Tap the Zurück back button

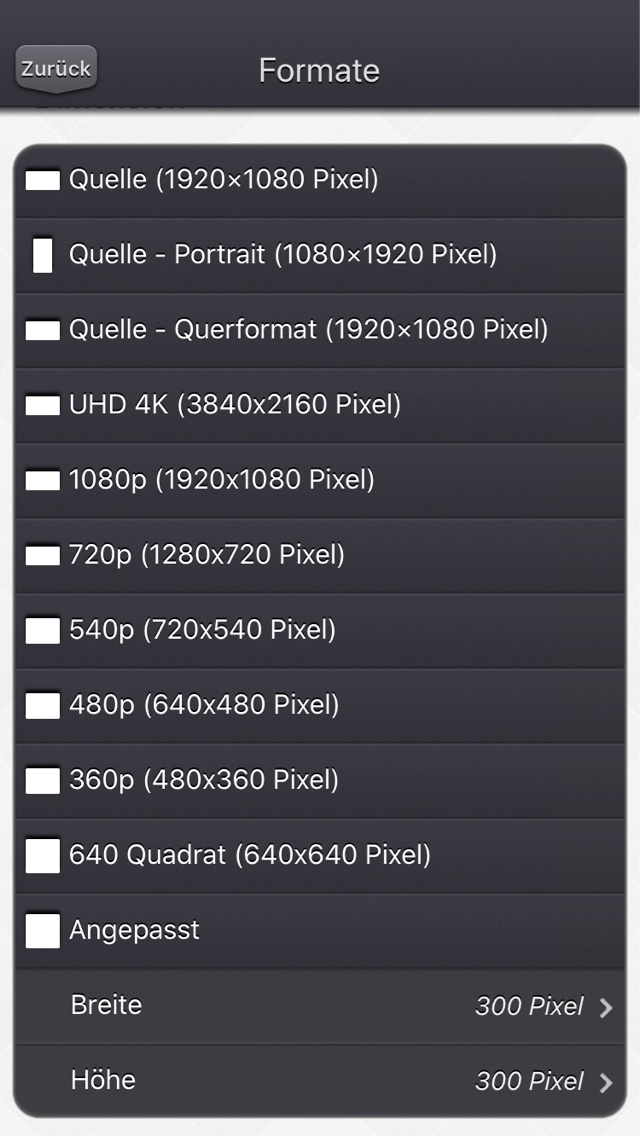pos(56,69)
